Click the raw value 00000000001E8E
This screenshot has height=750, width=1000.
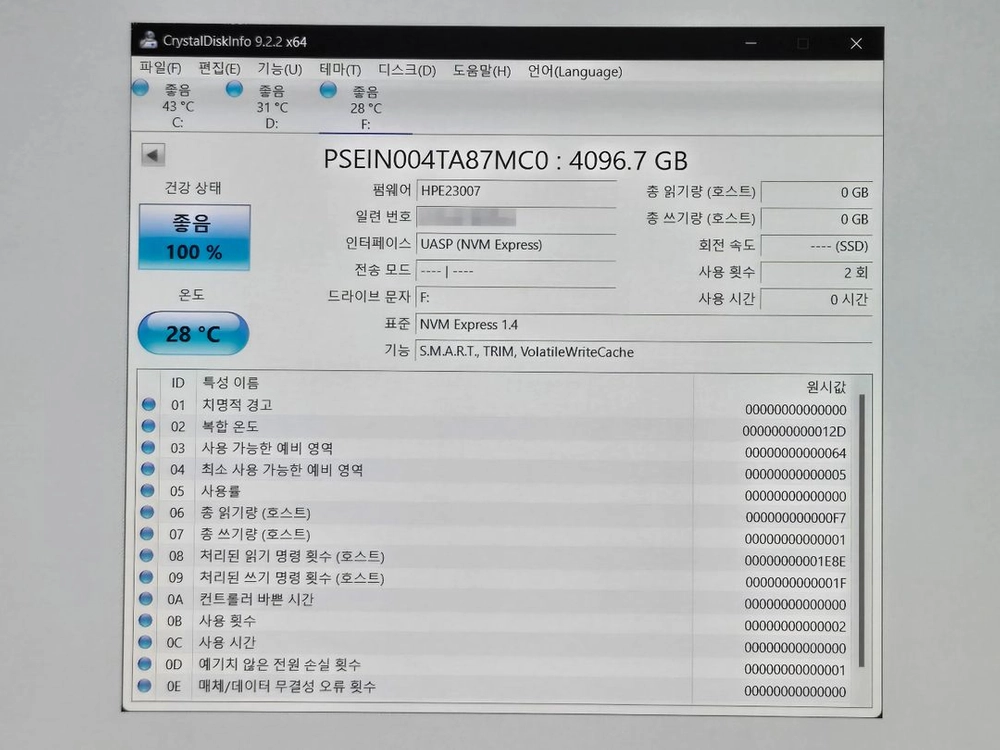point(795,561)
